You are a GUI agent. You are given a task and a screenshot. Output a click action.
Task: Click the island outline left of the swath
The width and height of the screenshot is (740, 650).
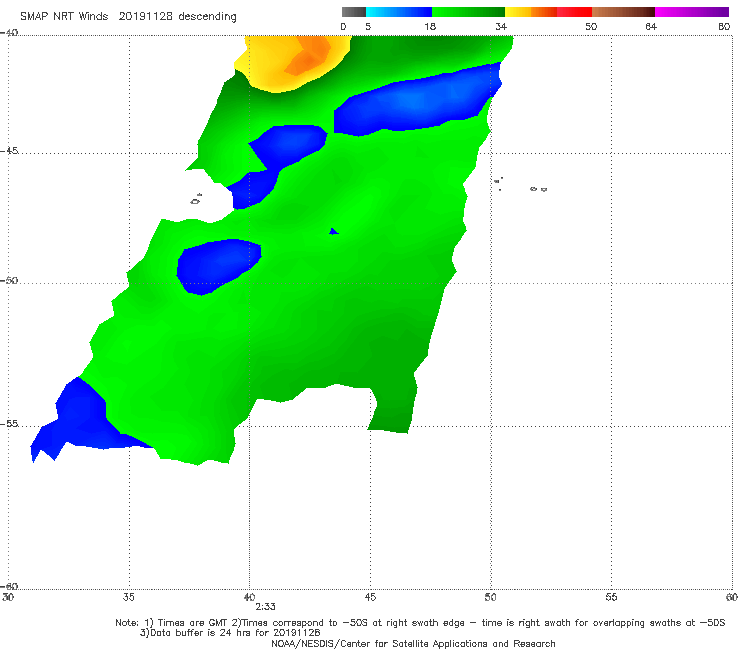point(196,199)
